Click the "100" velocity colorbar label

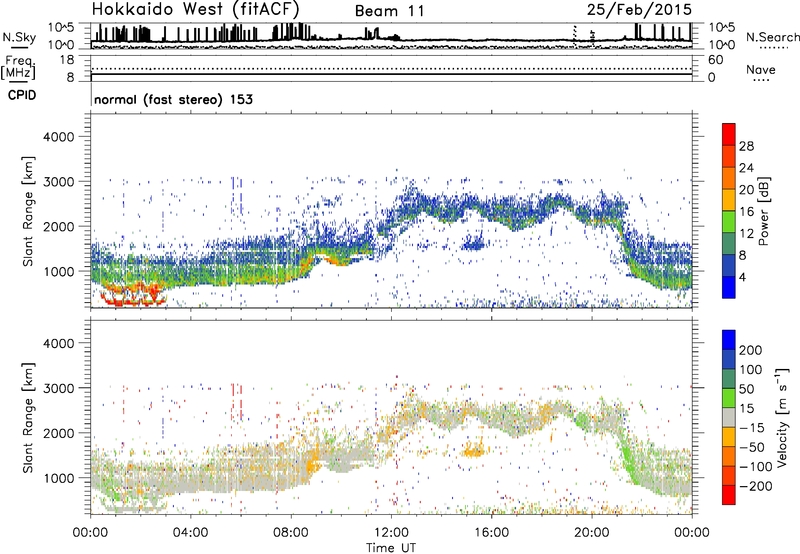click(751, 369)
